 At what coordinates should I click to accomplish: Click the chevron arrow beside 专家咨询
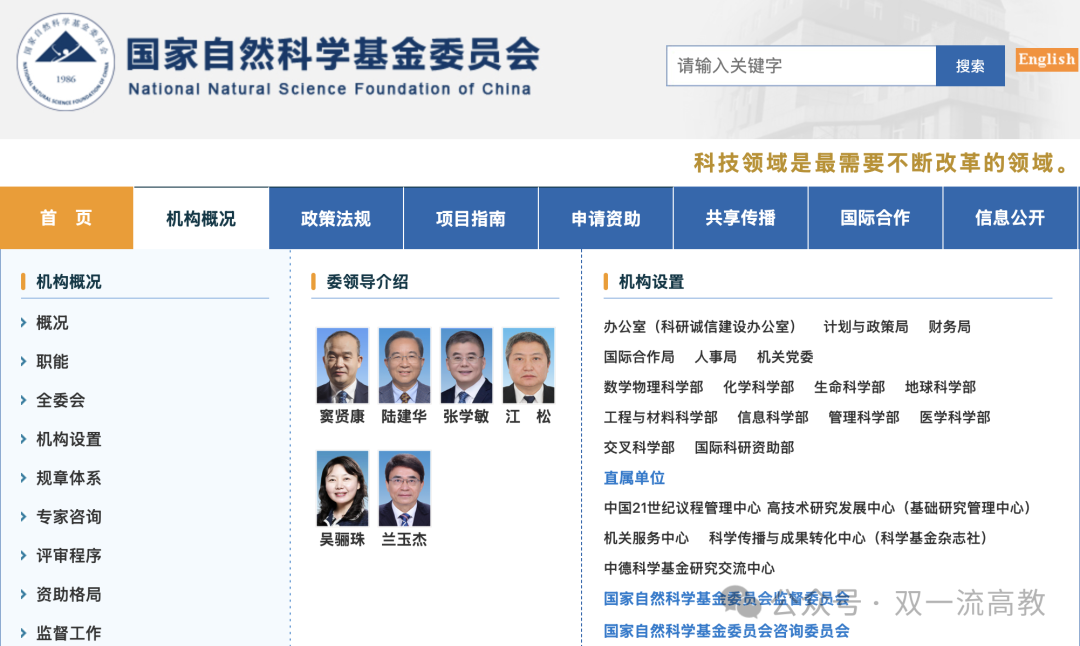coord(23,517)
